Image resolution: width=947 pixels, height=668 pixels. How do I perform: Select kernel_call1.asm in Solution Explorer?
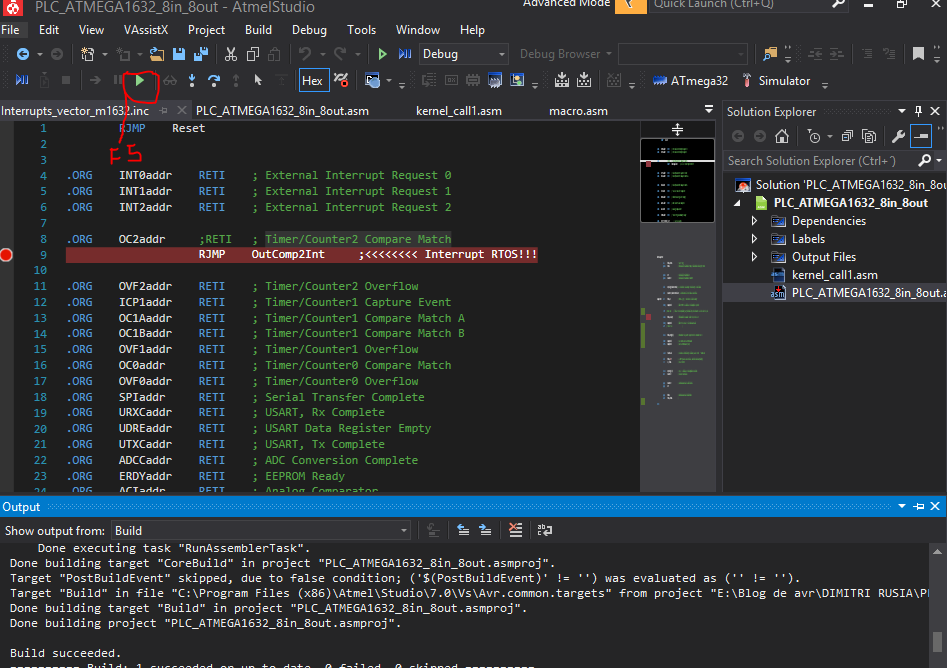[x=834, y=275]
